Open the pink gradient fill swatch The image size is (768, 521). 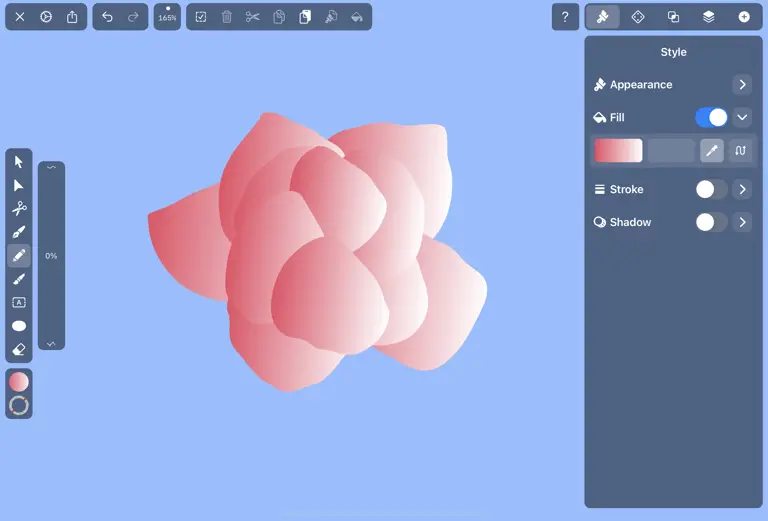[x=618, y=150]
